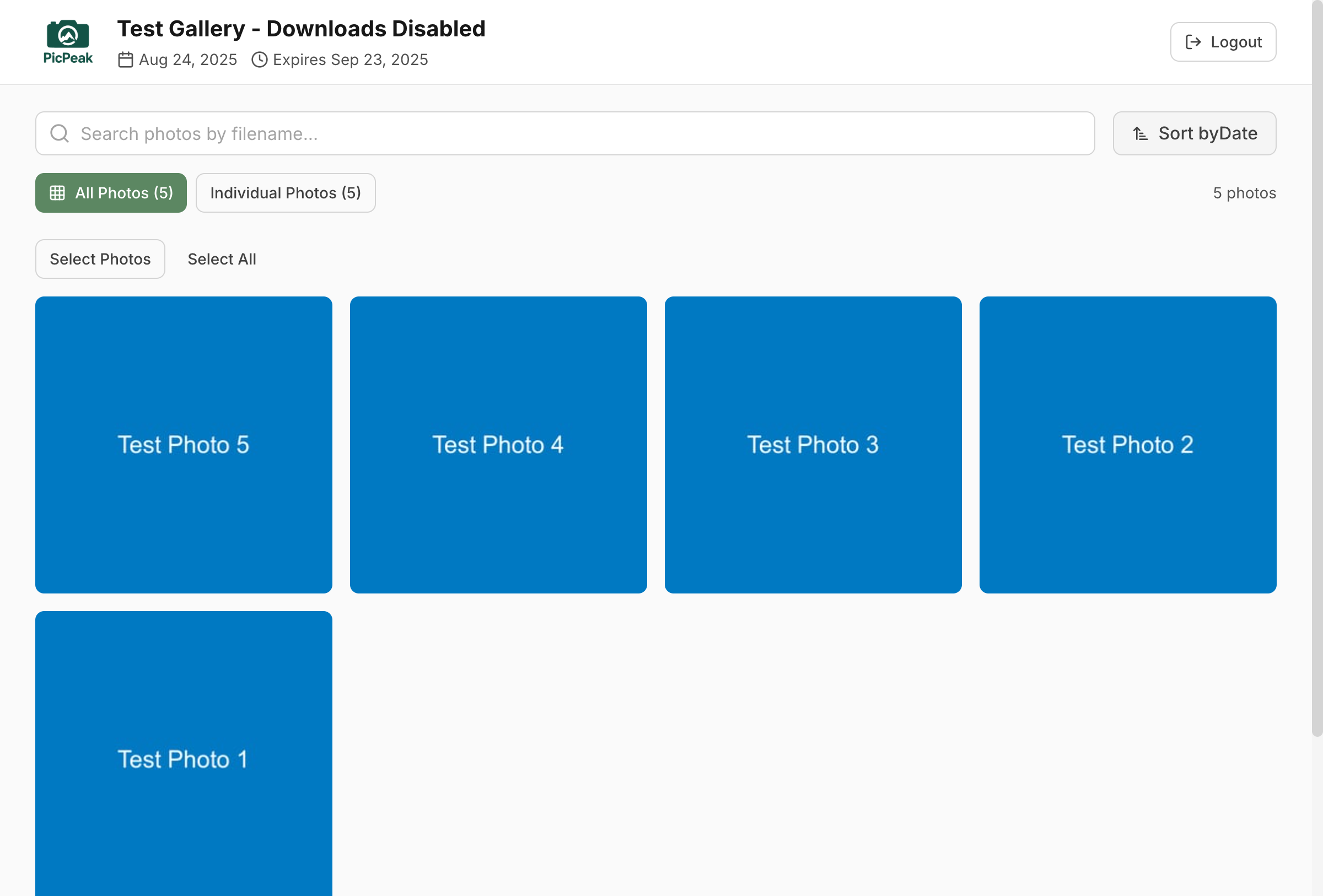This screenshot has width=1323, height=896.
Task: Open the Test Photo 3 thumbnail
Action: [814, 445]
